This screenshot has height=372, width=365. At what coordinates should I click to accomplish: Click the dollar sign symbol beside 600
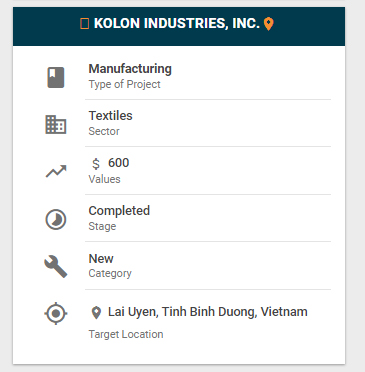96,164
